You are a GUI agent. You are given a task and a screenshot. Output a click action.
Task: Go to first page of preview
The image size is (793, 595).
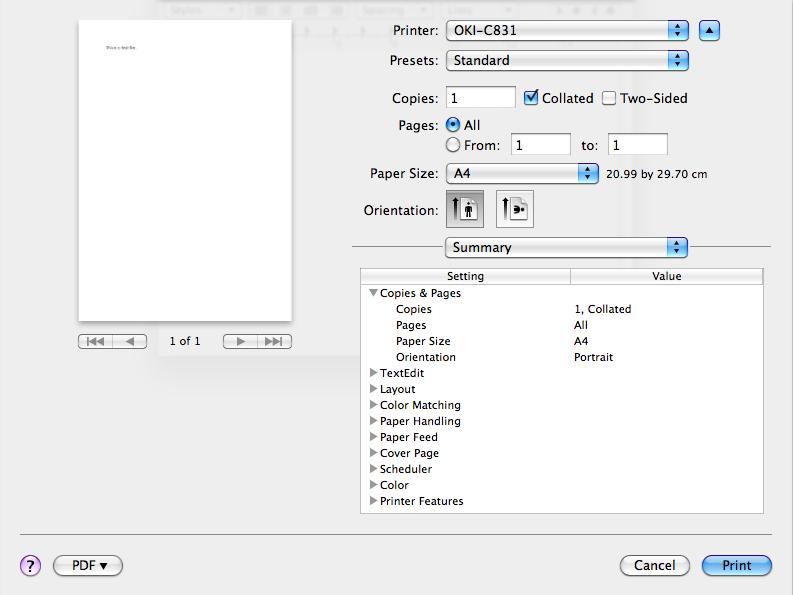coord(95,342)
